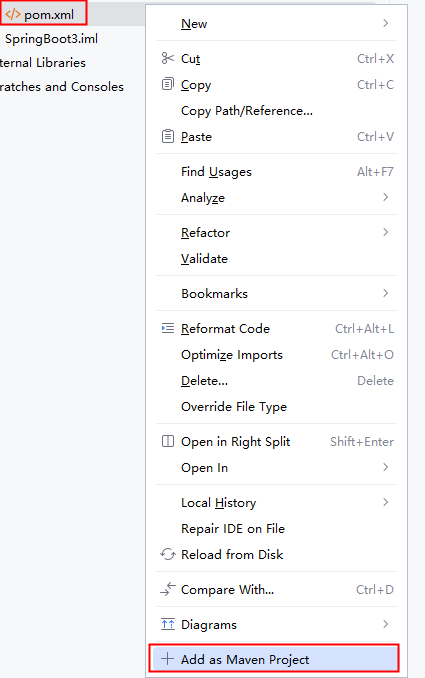Expand the Refactor submenu arrow
This screenshot has width=425, height=678.
[386, 233]
